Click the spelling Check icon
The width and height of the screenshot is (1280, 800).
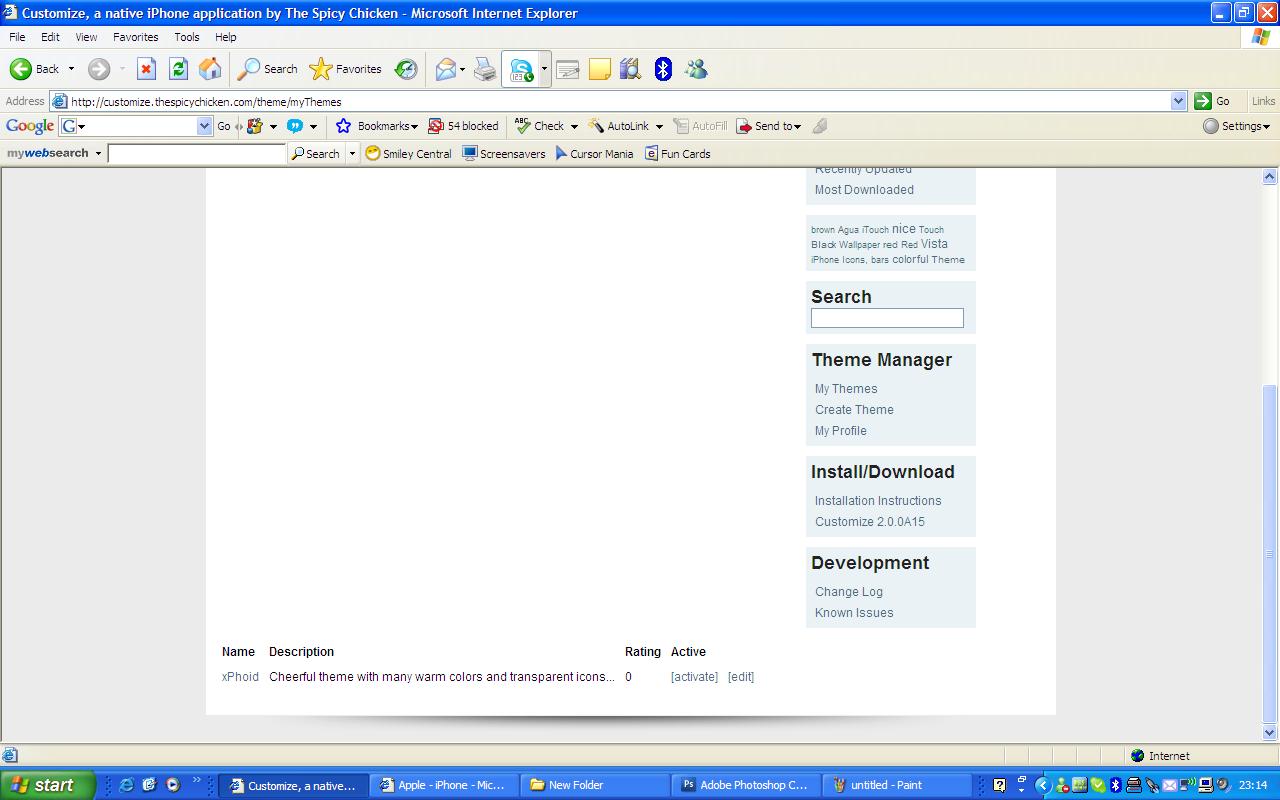click(522, 126)
